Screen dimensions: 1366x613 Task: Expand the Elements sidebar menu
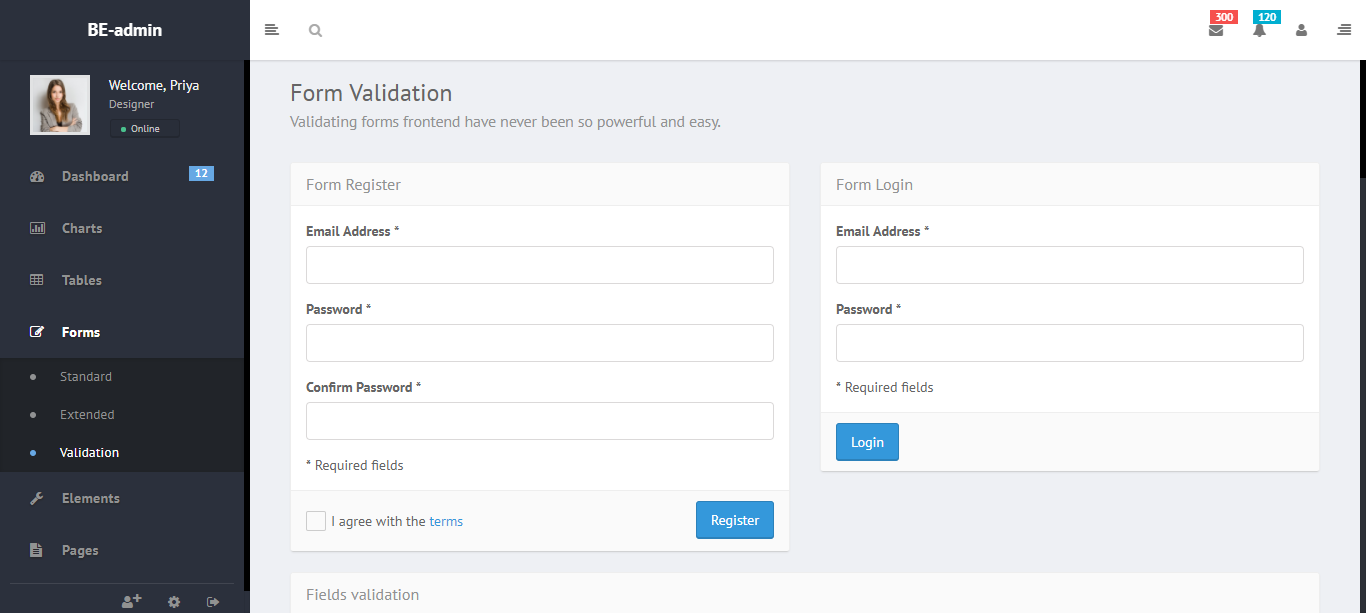click(x=90, y=498)
